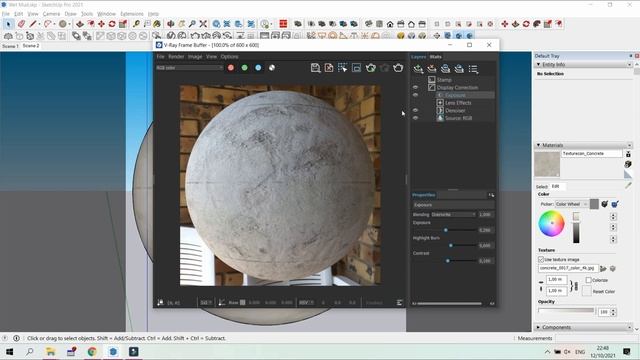Choose the Pan hand tool
The width and height of the screenshot is (640, 360).
(x=182, y=24)
